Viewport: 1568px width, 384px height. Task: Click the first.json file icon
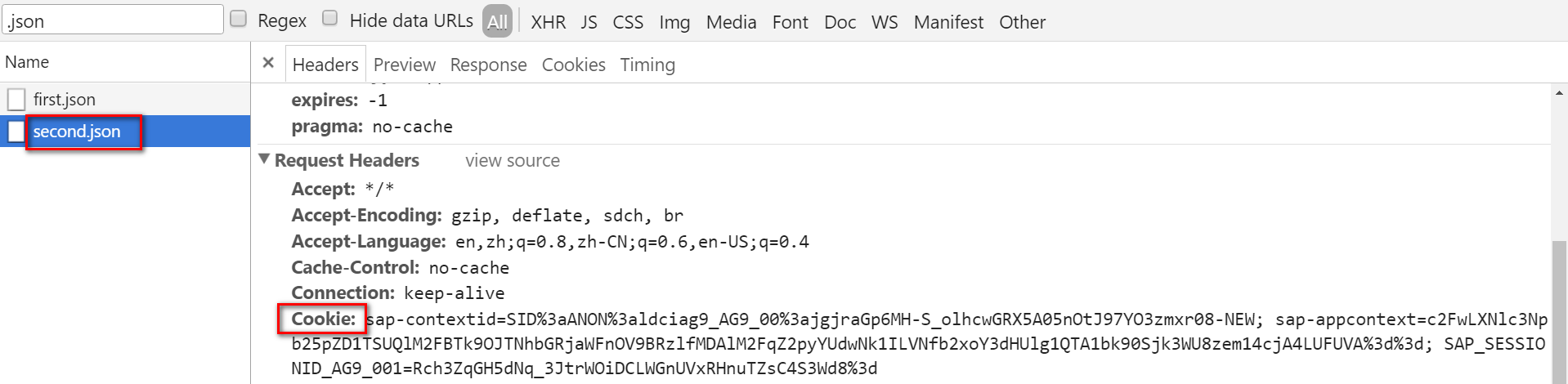(x=16, y=100)
